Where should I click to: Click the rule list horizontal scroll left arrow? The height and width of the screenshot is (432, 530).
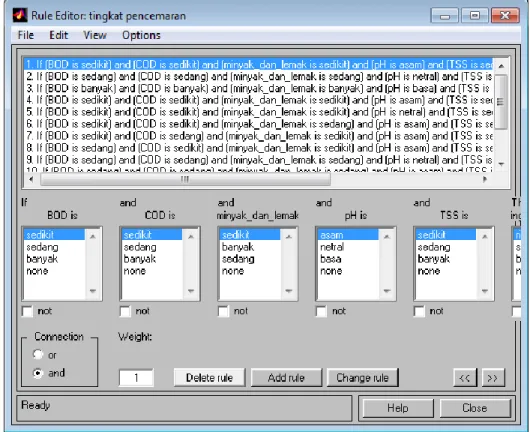coord(31,179)
